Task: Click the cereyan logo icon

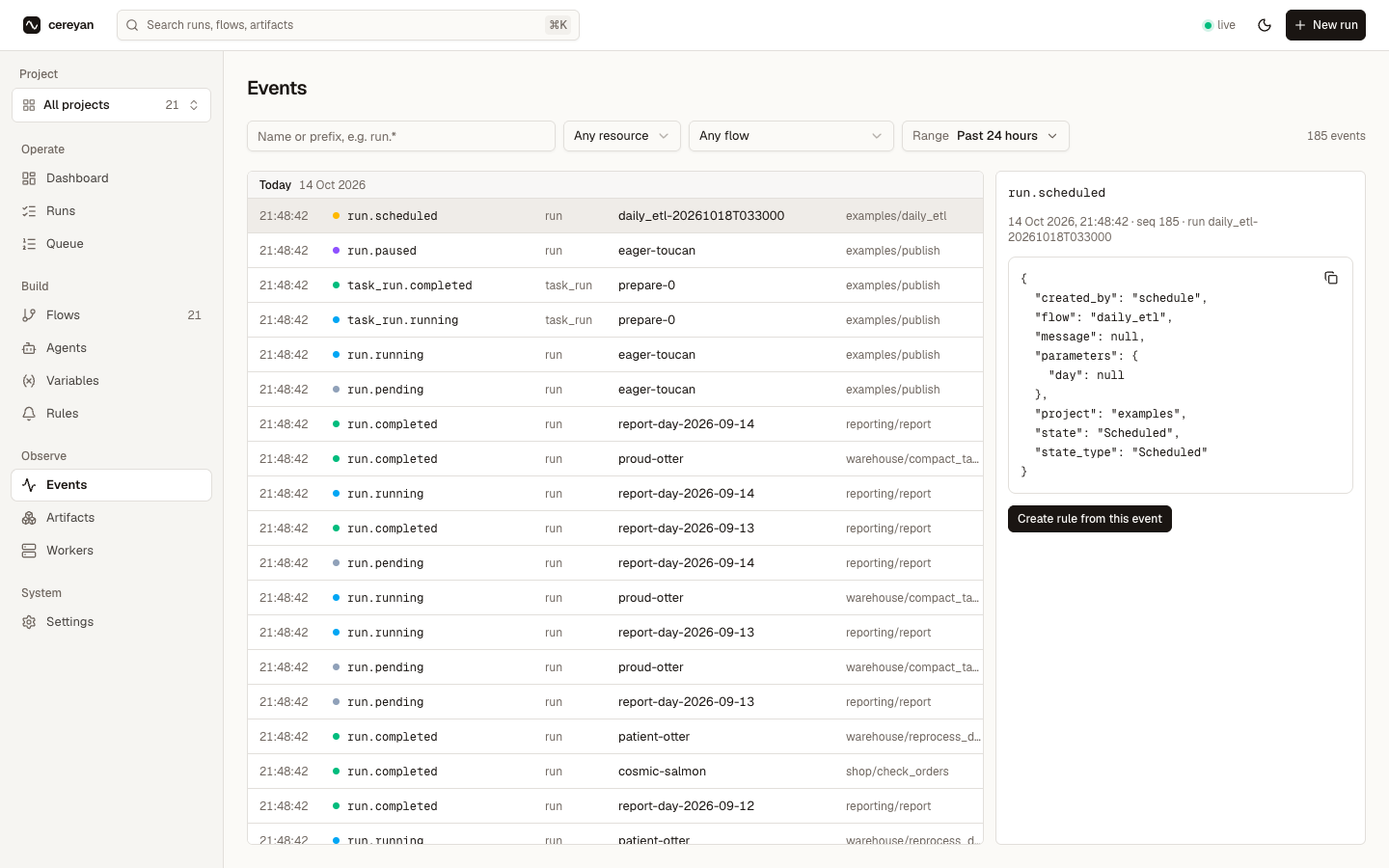Action: tap(32, 25)
